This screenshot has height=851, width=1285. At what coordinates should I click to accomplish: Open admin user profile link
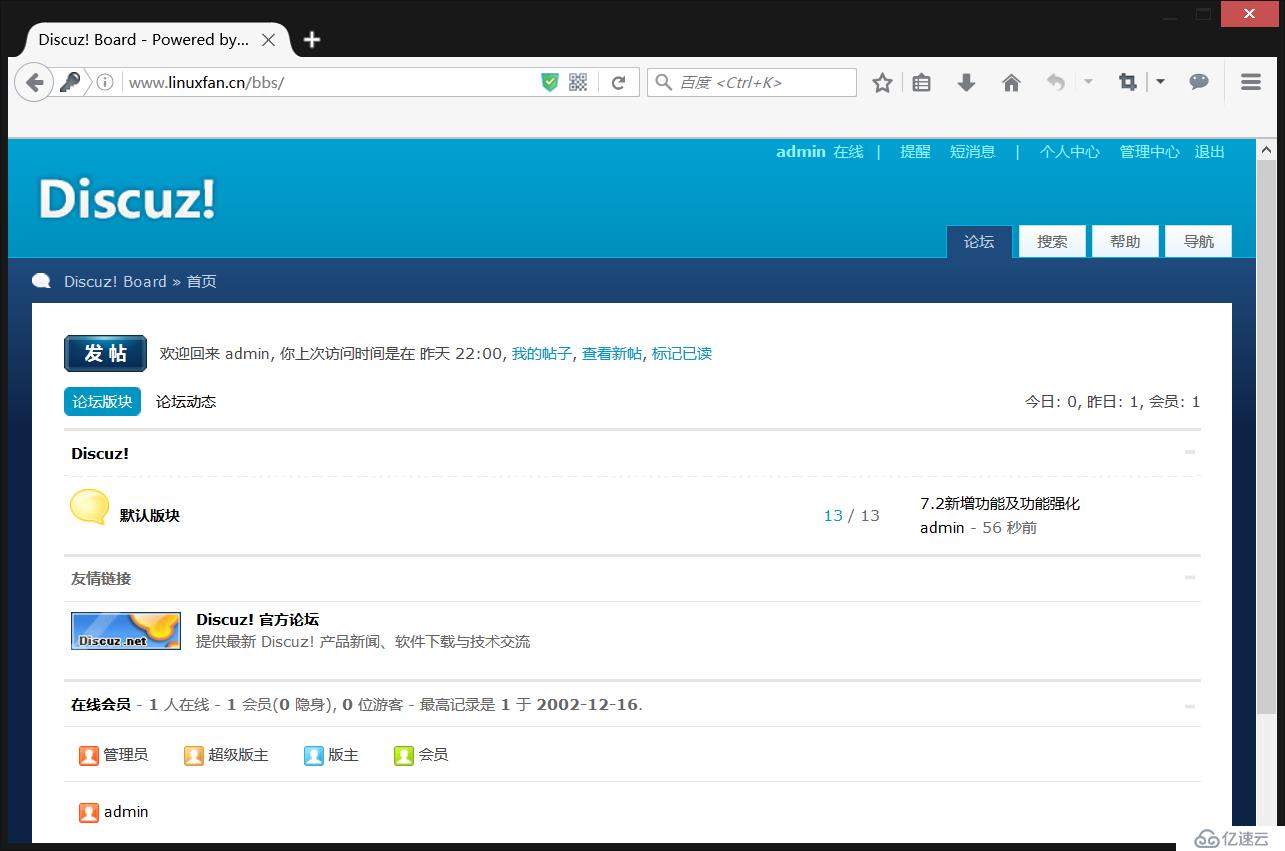pyautogui.click(x=801, y=152)
